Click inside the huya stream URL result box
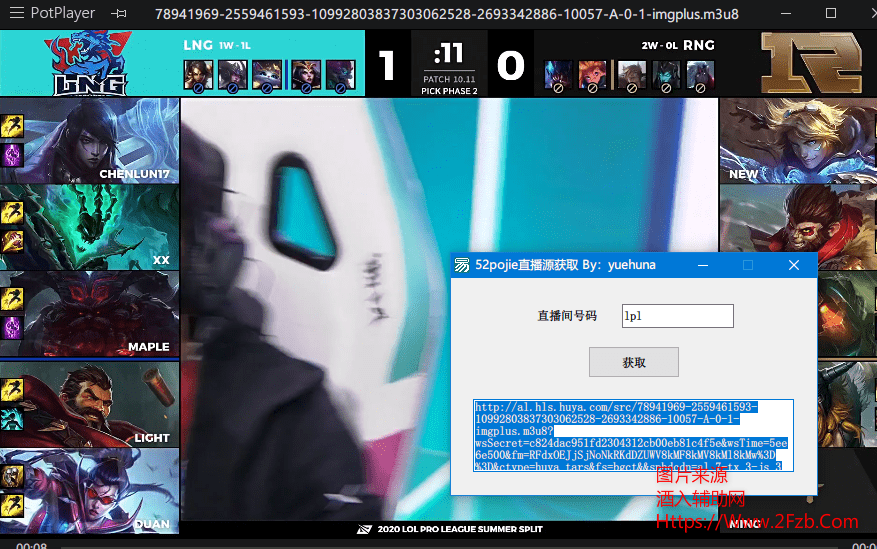Viewport: 877px width, 549px height. (633, 436)
